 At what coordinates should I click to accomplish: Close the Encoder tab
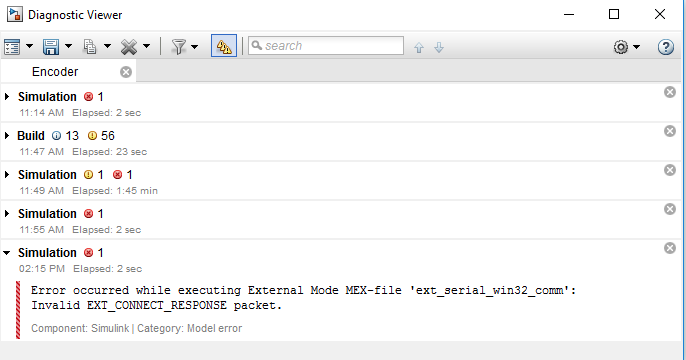(x=126, y=72)
